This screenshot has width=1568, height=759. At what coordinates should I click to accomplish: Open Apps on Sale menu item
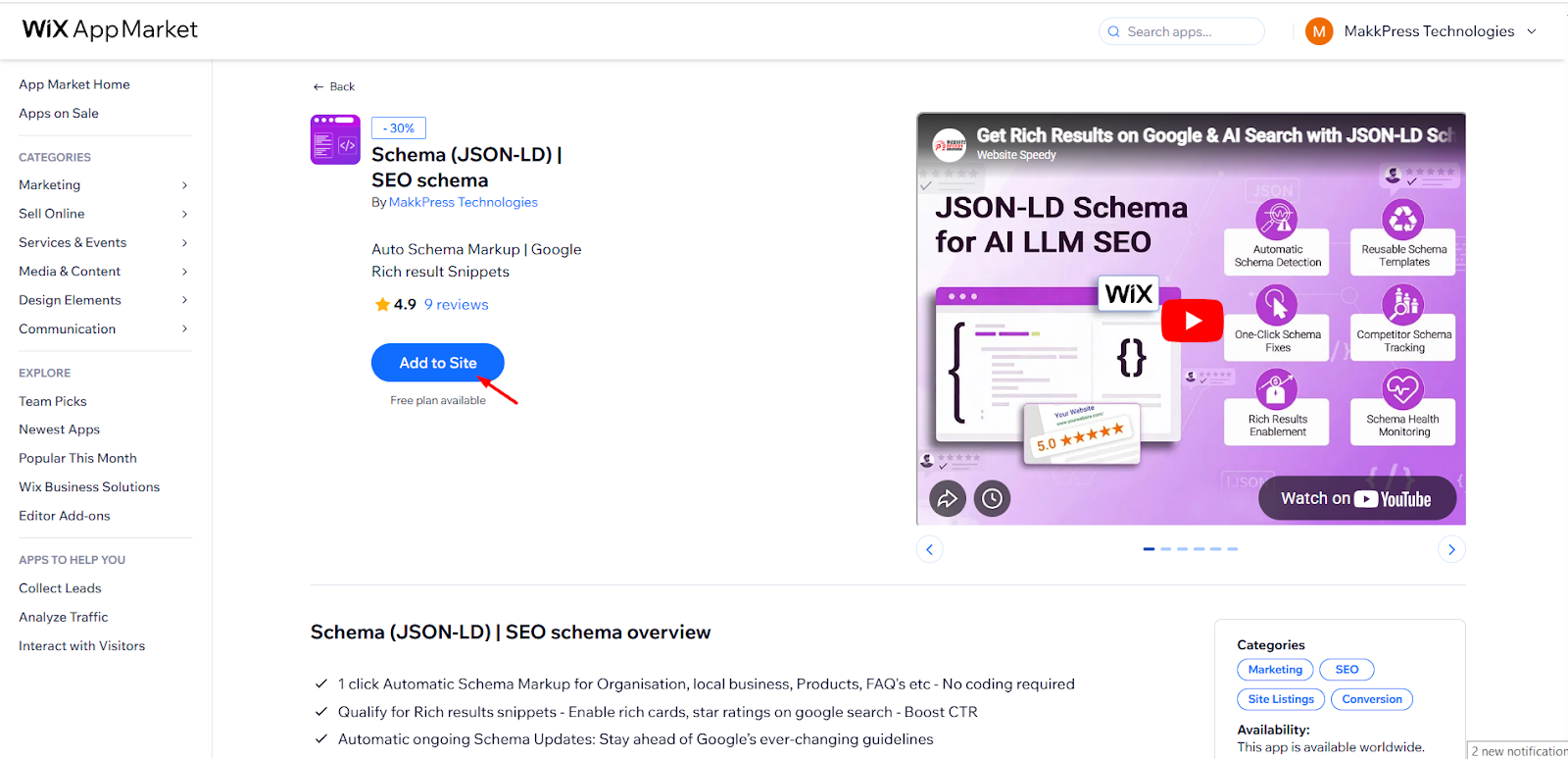click(59, 113)
